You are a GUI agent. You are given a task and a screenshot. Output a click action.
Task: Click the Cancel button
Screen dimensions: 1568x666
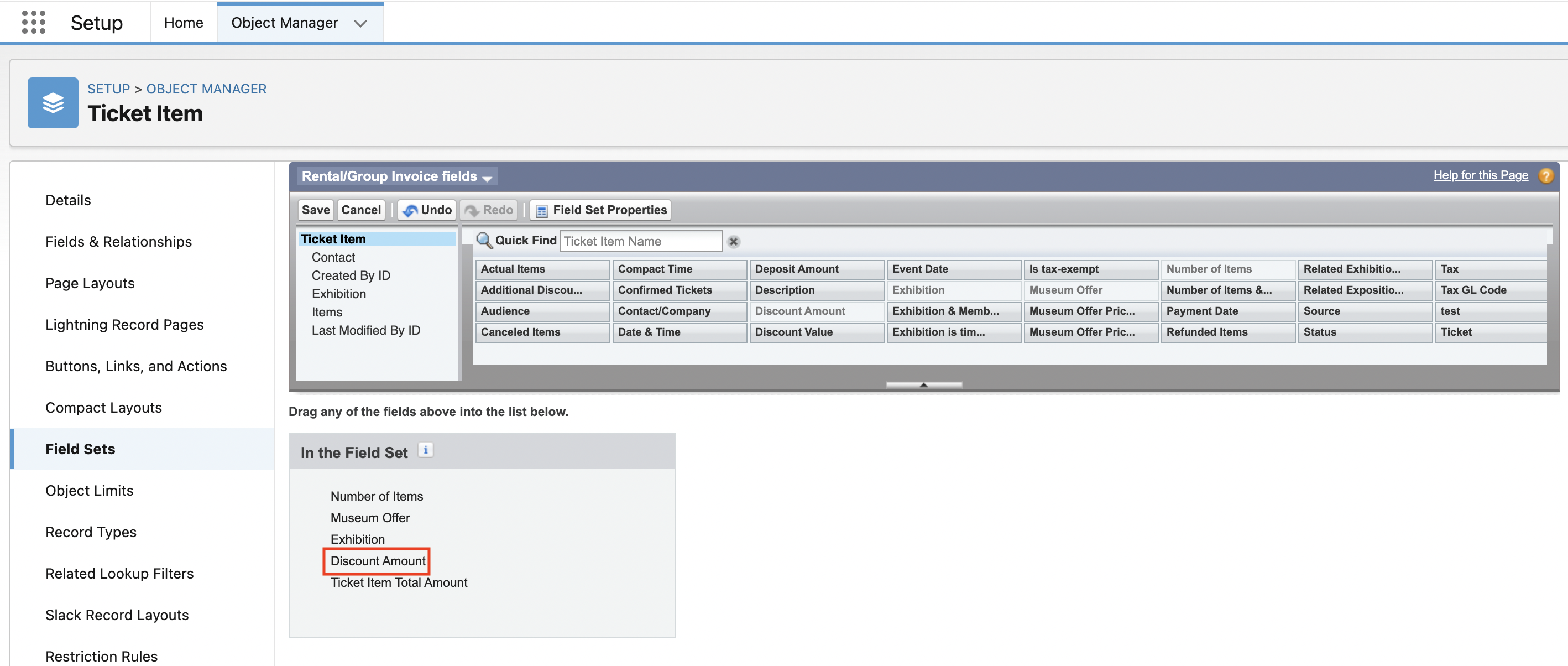tap(361, 210)
